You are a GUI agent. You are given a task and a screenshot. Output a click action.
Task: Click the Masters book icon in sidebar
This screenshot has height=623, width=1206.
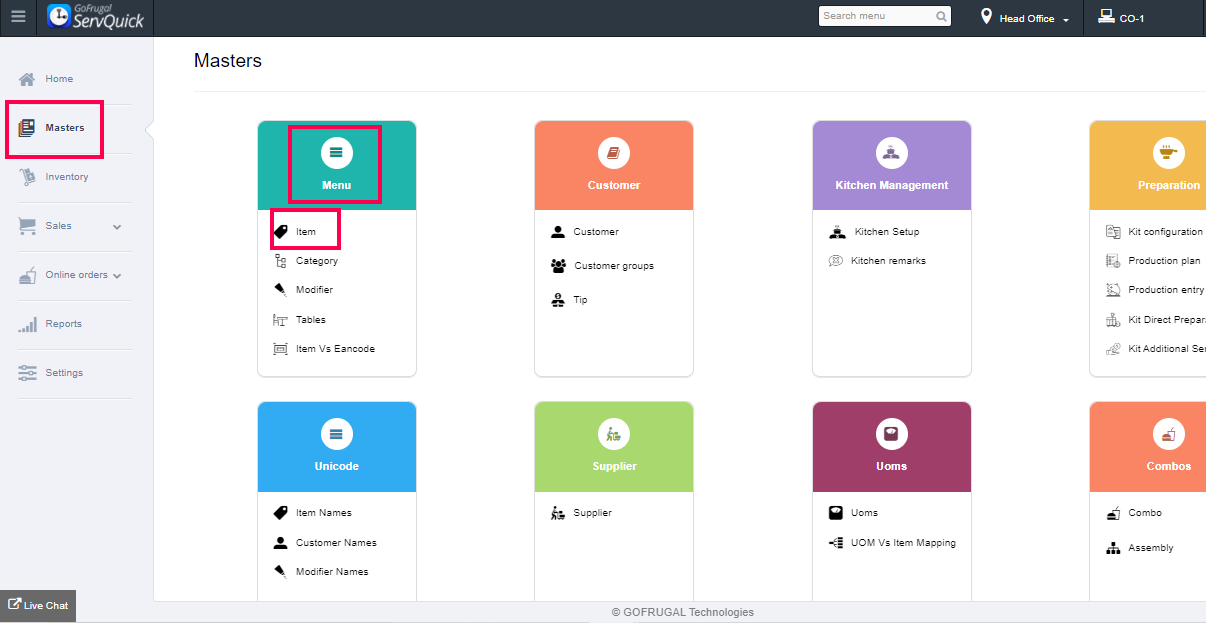click(x=27, y=128)
